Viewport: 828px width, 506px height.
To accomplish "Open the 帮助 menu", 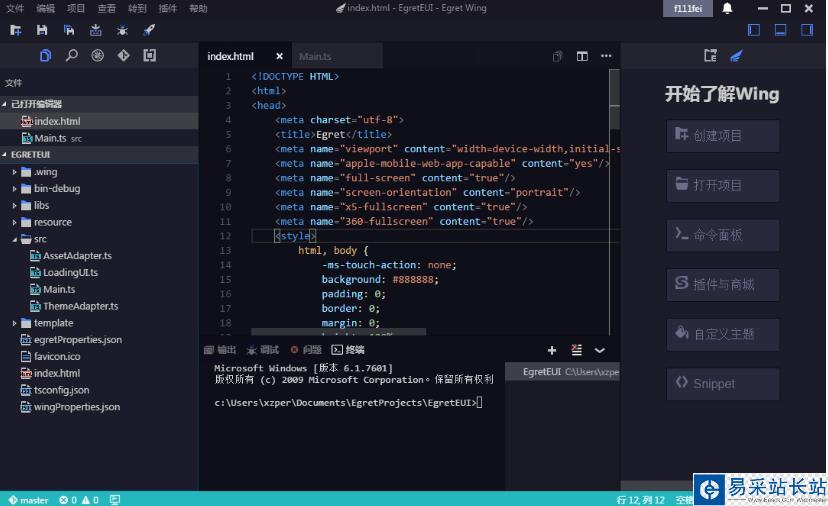I will (x=198, y=8).
